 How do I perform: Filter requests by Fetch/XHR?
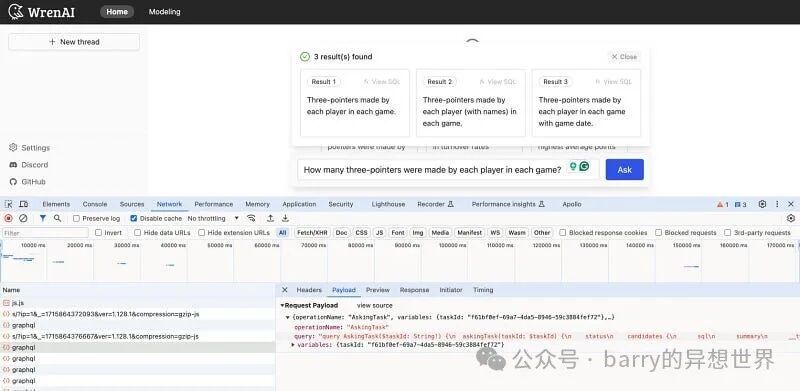point(312,233)
